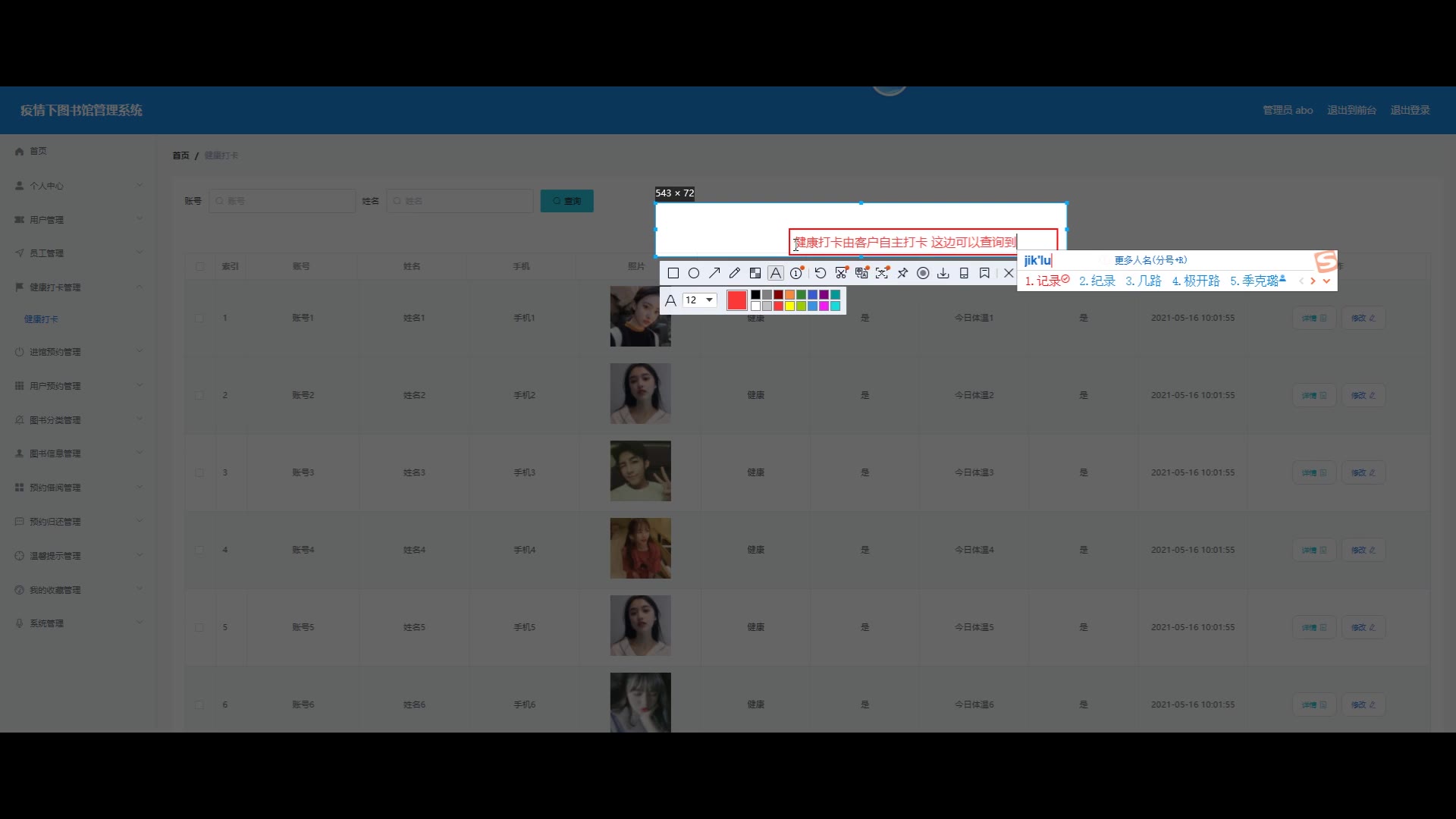Select the pencil freehand tool
Screen dimensions: 1456x819
[734, 273]
